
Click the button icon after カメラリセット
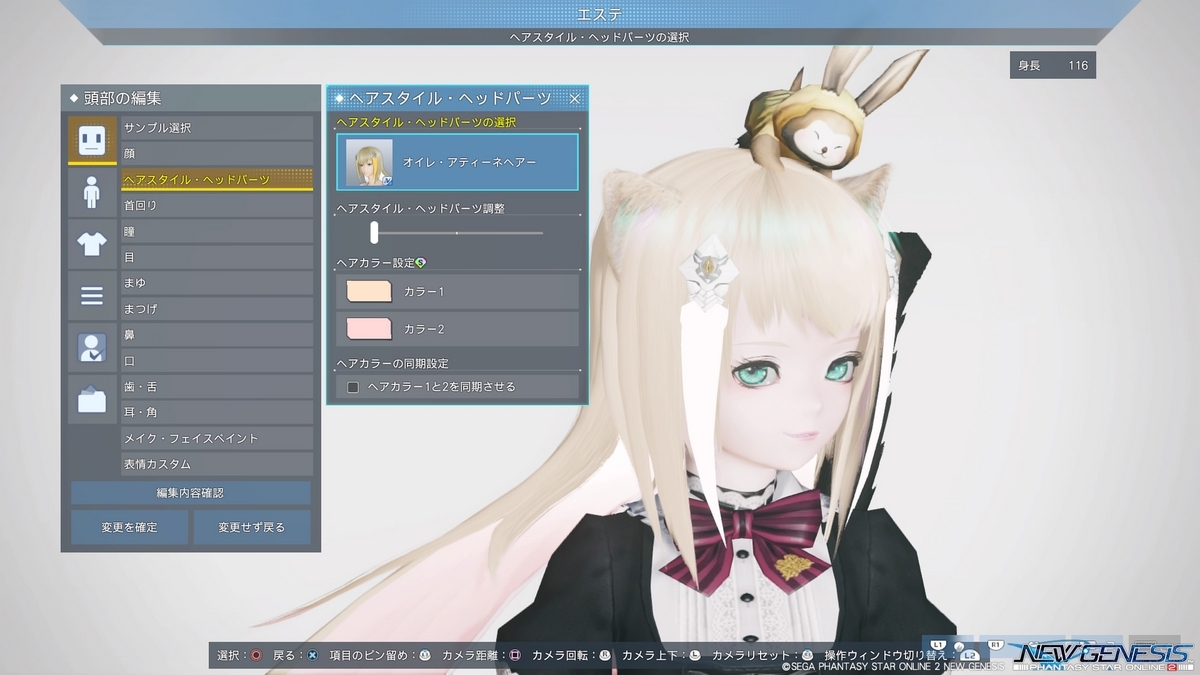coord(807,656)
